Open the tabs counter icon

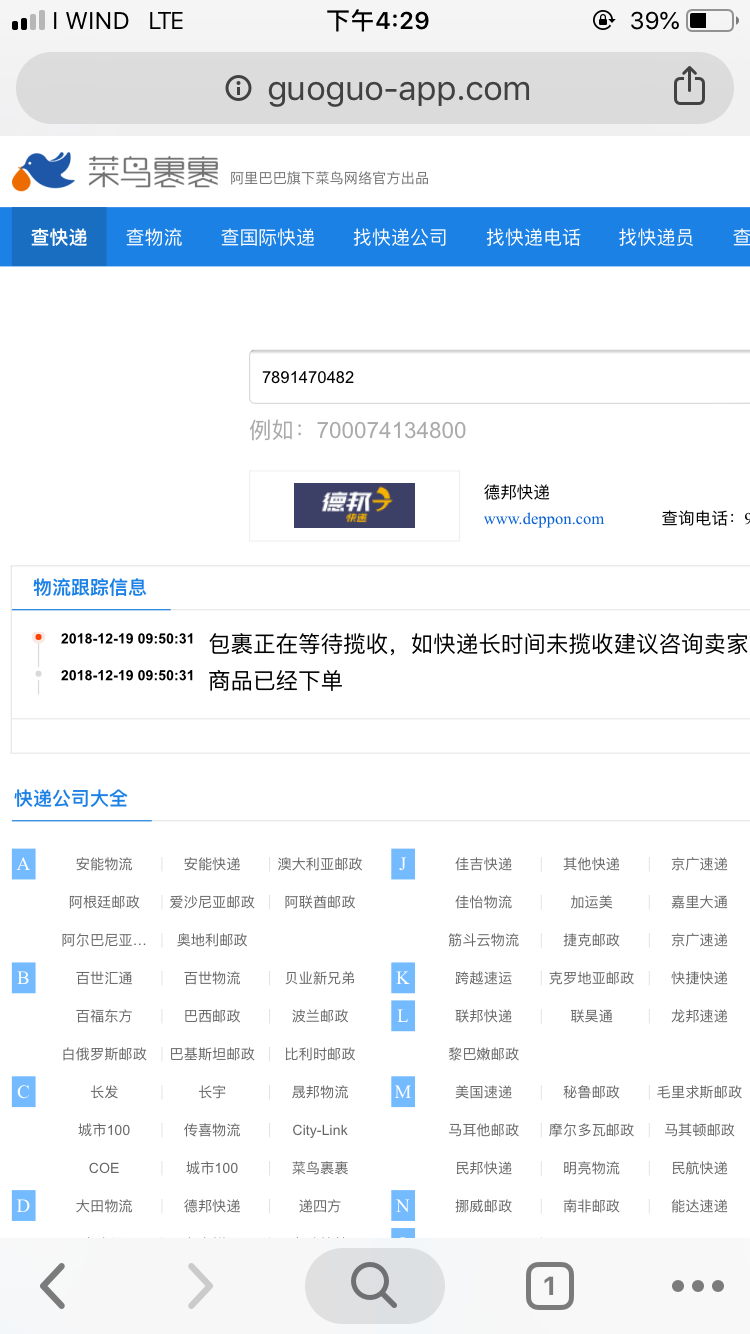[549, 1286]
